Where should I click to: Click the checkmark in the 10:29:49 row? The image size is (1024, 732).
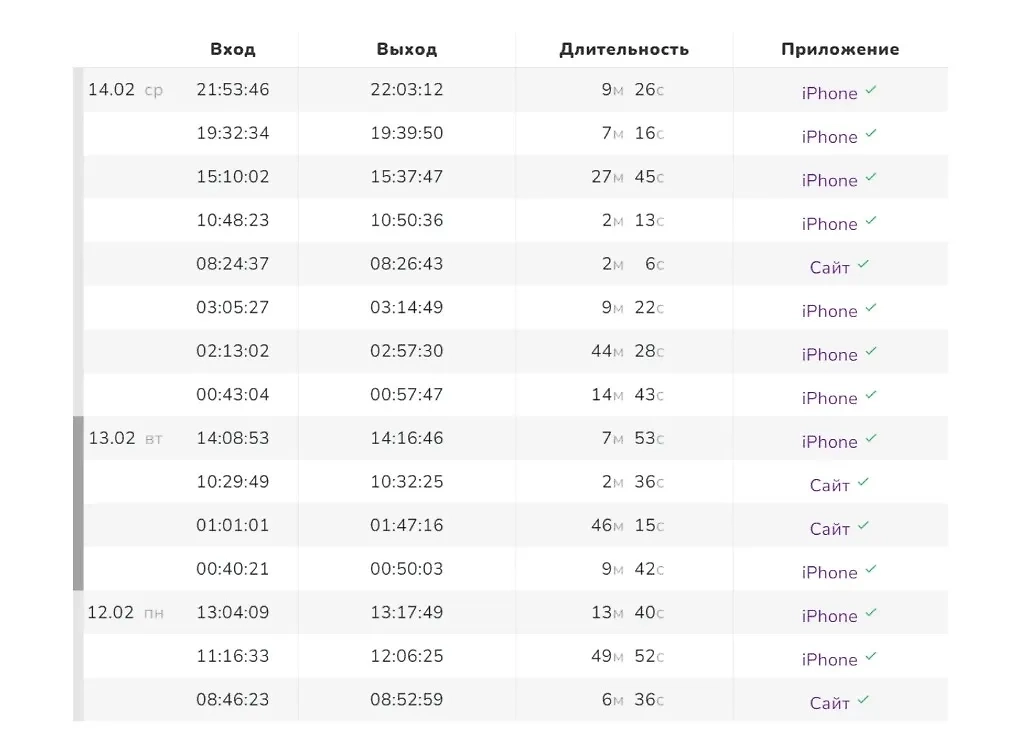coord(864,483)
